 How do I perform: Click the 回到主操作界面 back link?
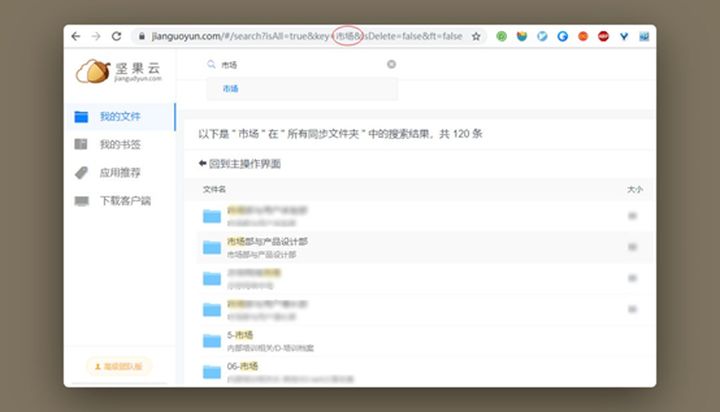[240, 163]
